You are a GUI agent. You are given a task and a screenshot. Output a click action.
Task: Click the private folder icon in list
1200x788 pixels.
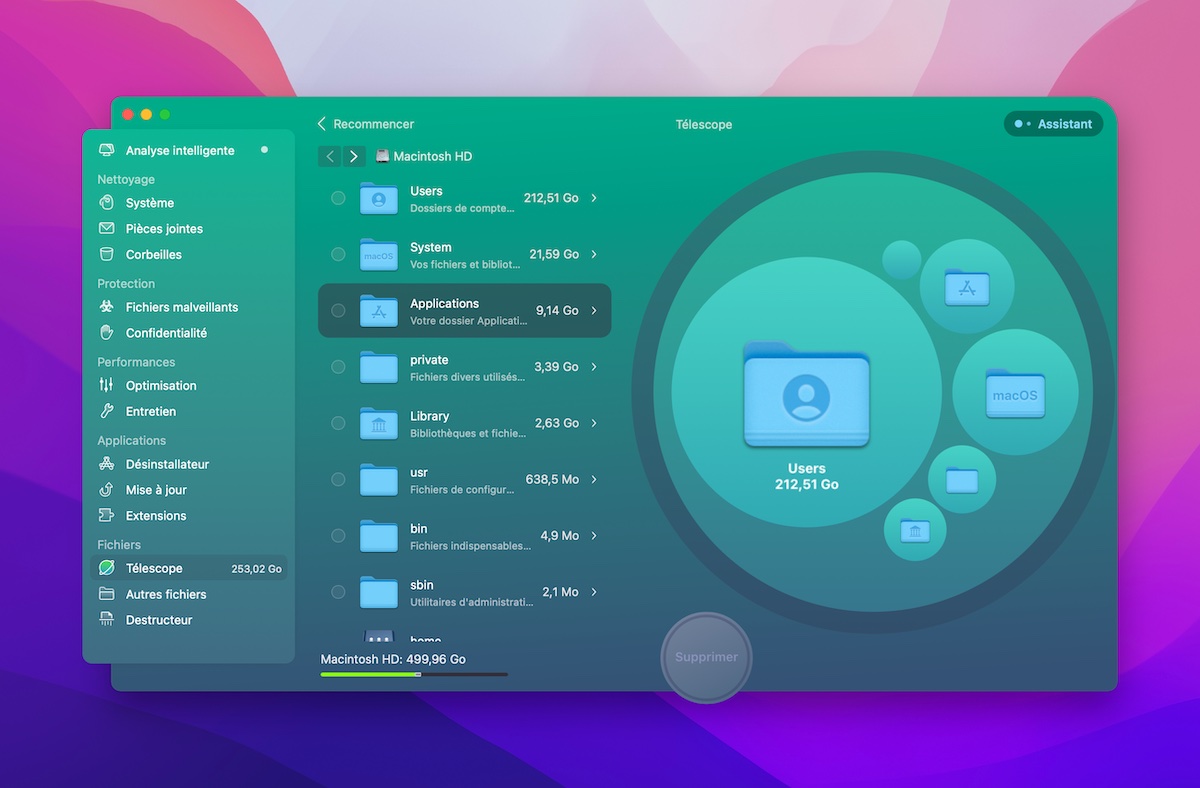[379, 367]
